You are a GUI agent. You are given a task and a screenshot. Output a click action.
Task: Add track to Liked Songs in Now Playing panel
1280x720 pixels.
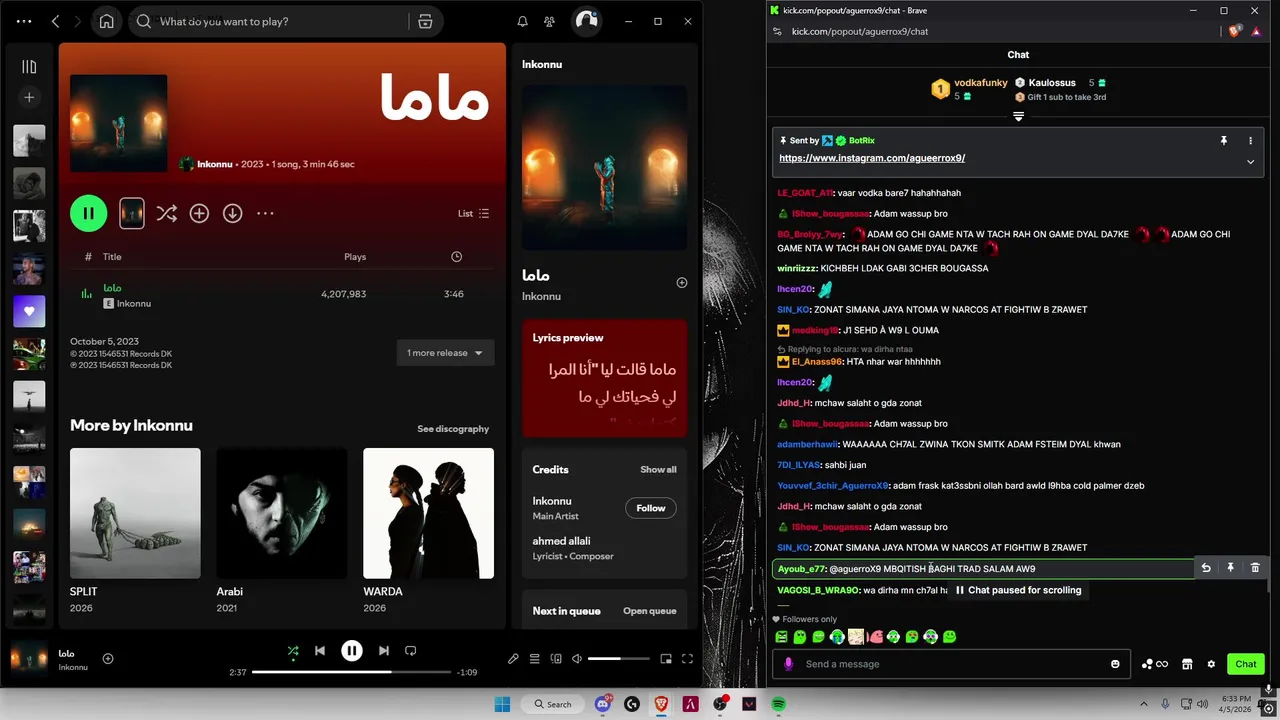(682, 283)
